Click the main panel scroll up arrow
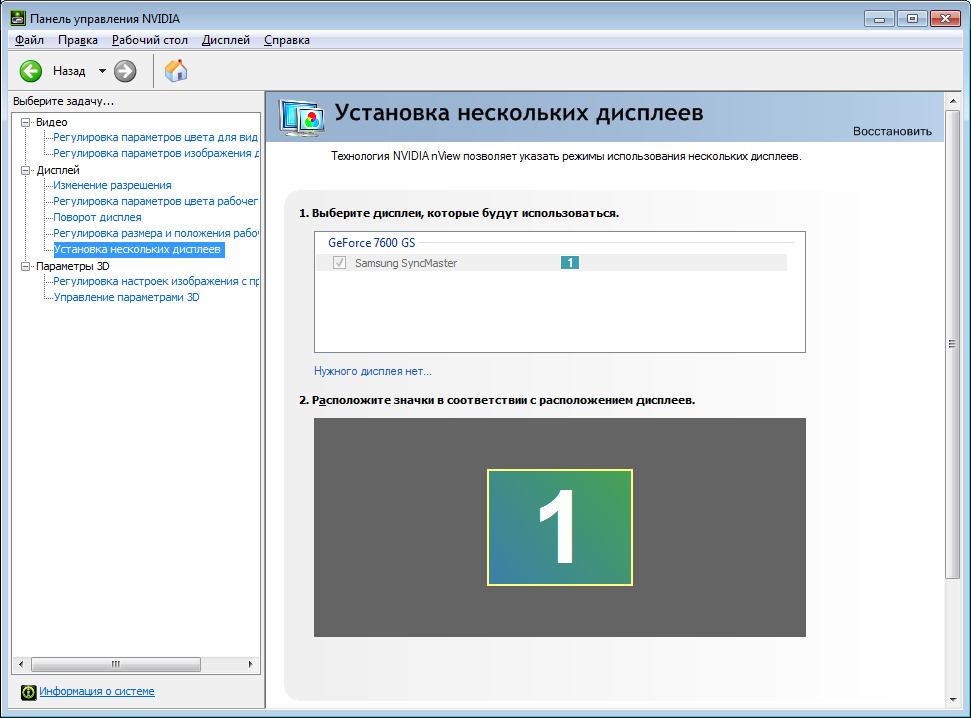This screenshot has height=718, width=971. 952,101
